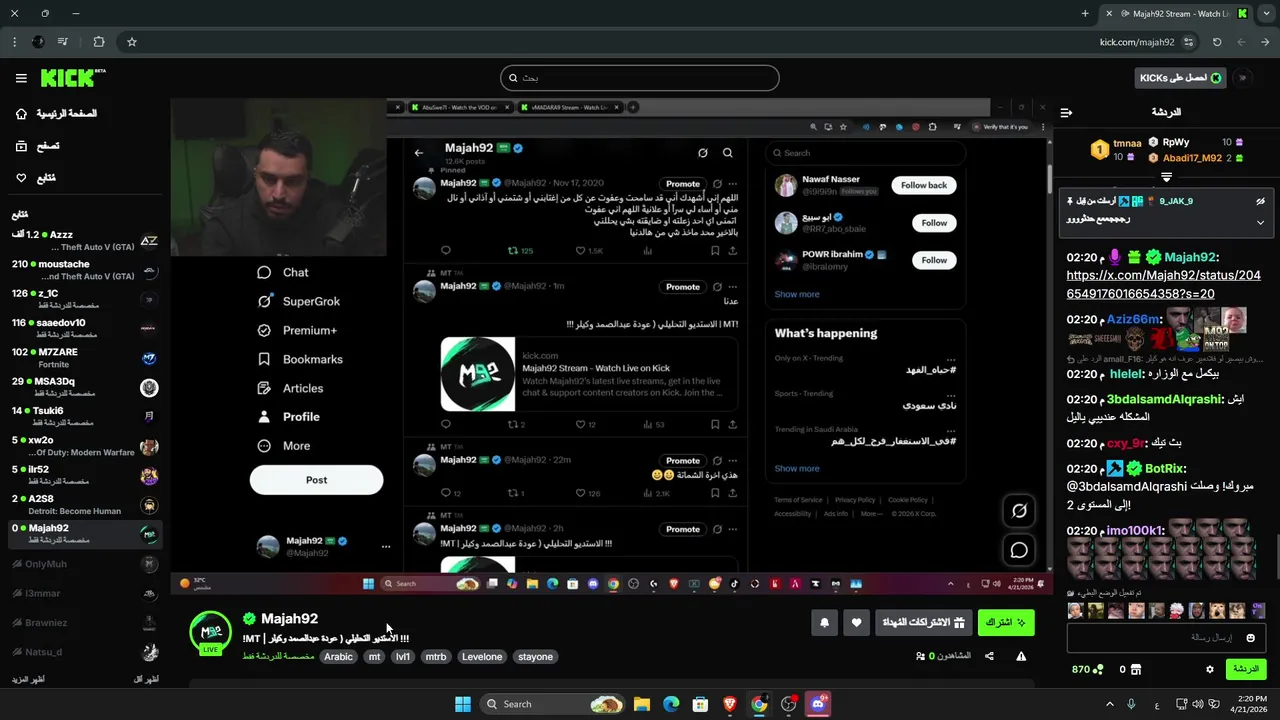The height and width of the screenshot is (720, 1280).
Task: Click the Windows taskbar Search box
Action: click(x=554, y=704)
